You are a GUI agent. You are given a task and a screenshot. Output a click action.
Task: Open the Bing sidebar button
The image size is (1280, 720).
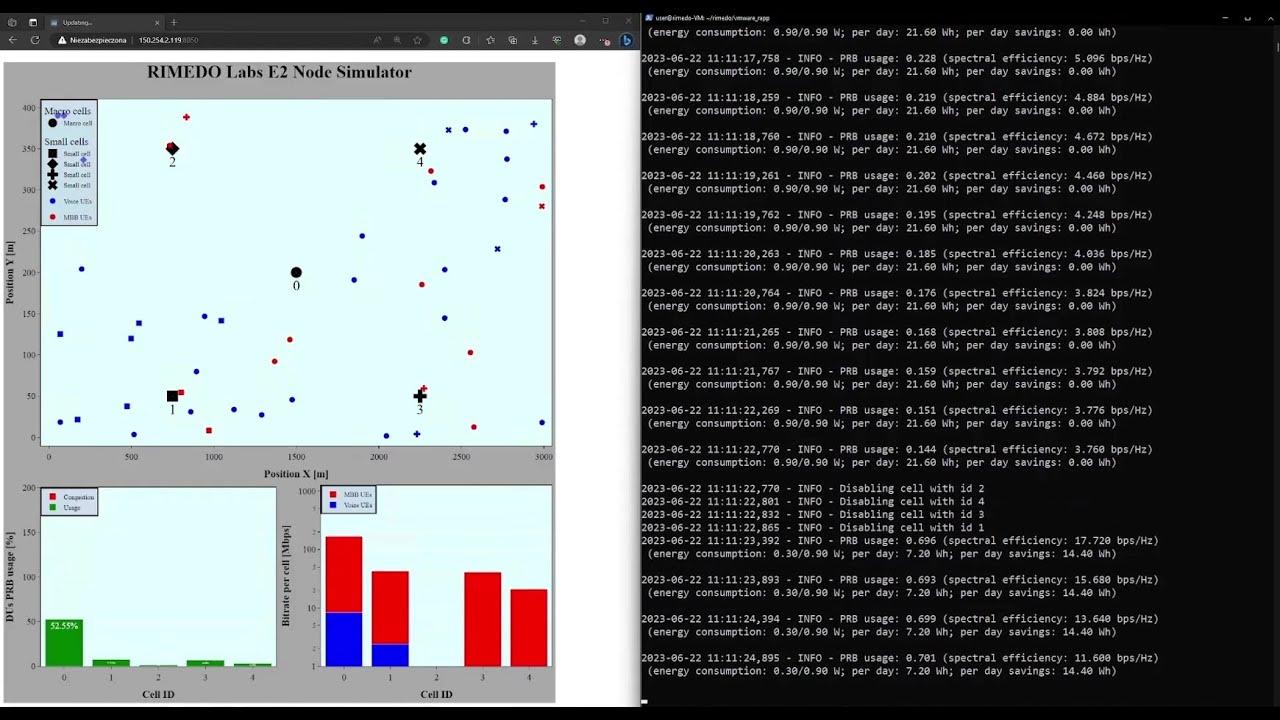point(627,40)
